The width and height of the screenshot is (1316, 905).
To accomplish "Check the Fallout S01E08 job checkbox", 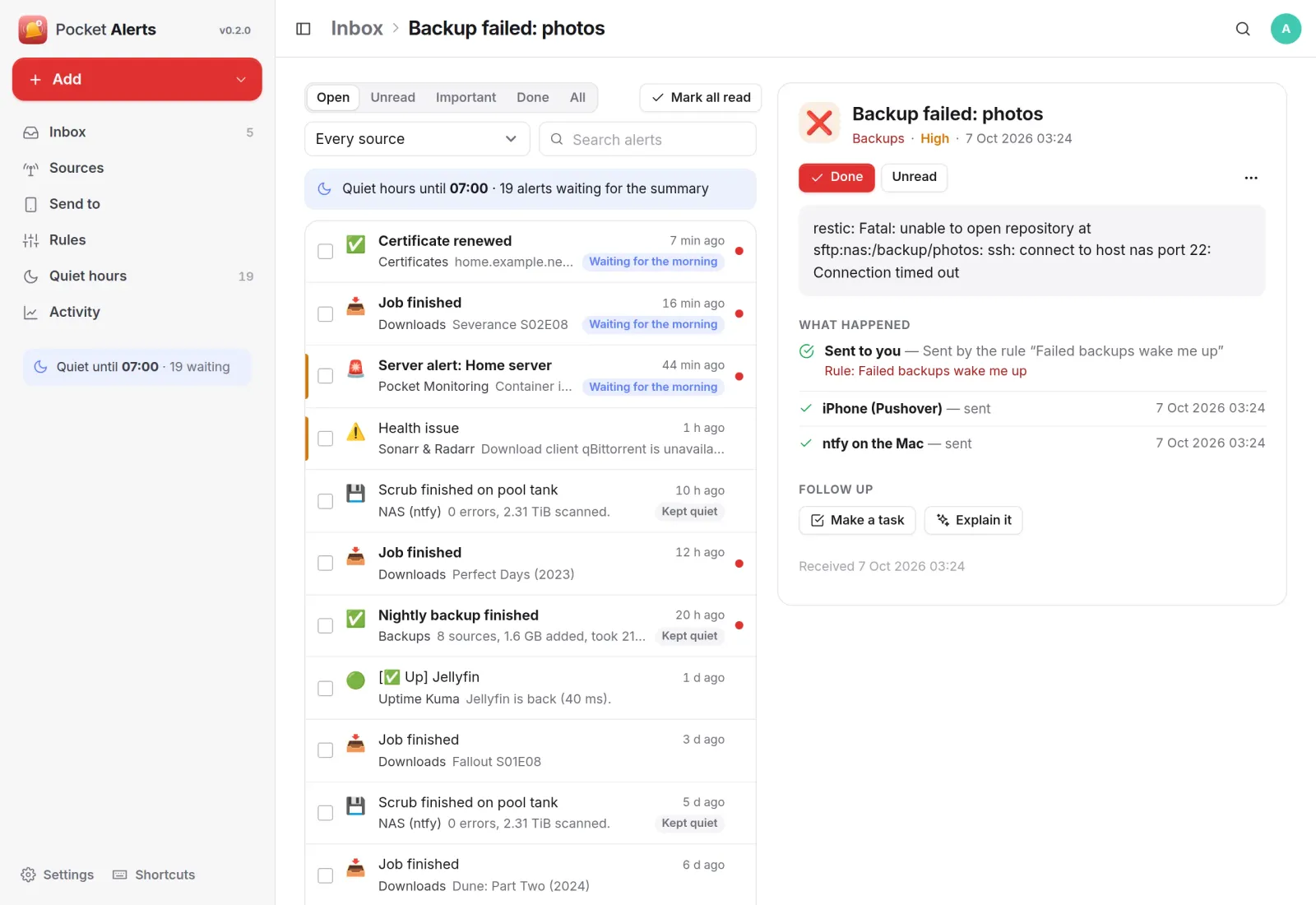I will click(326, 750).
